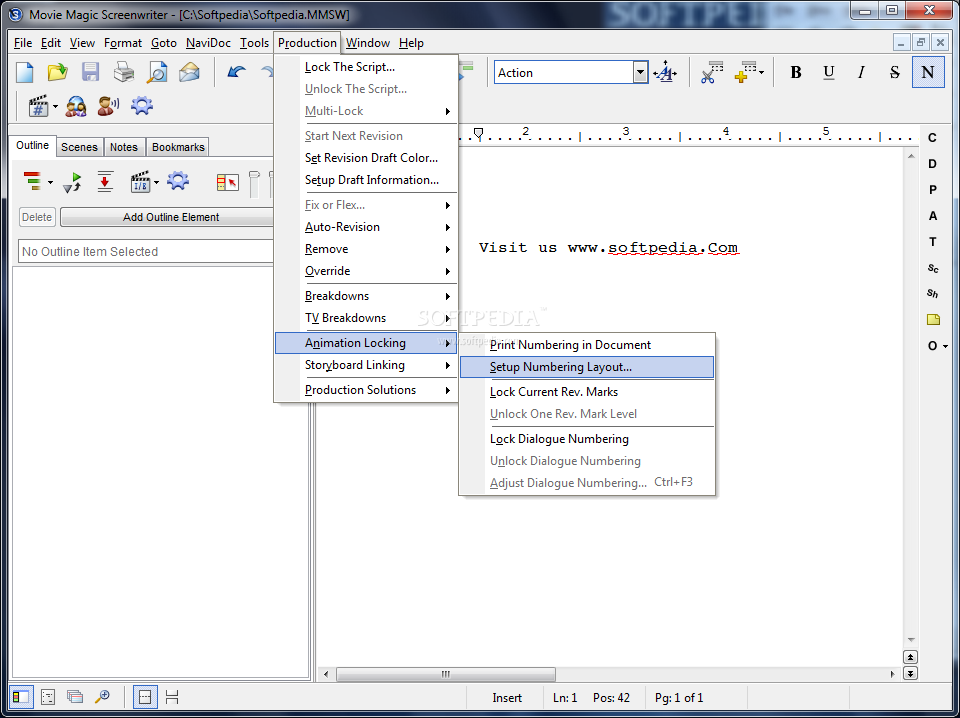The height and width of the screenshot is (718, 960).
Task: Toggle NaviDoc panel view icon in status bar
Action: click(x=20, y=697)
